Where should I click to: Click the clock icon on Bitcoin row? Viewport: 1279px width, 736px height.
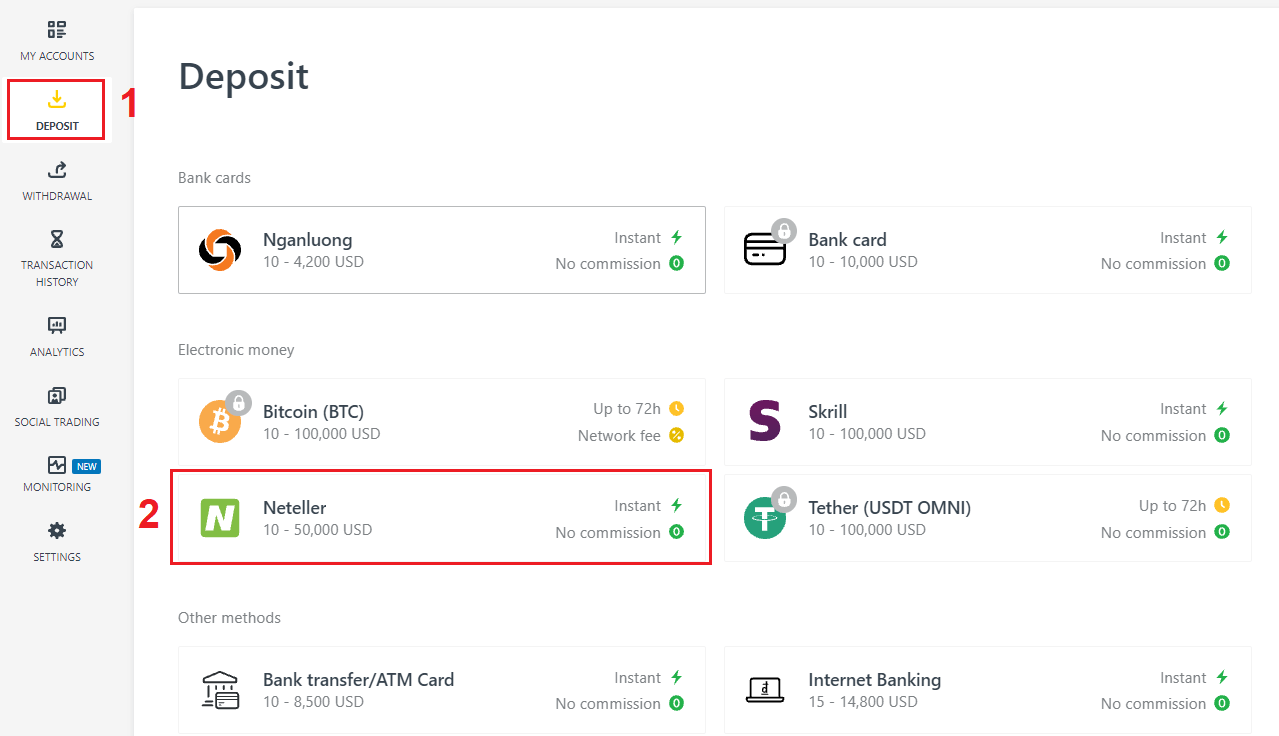coord(677,408)
